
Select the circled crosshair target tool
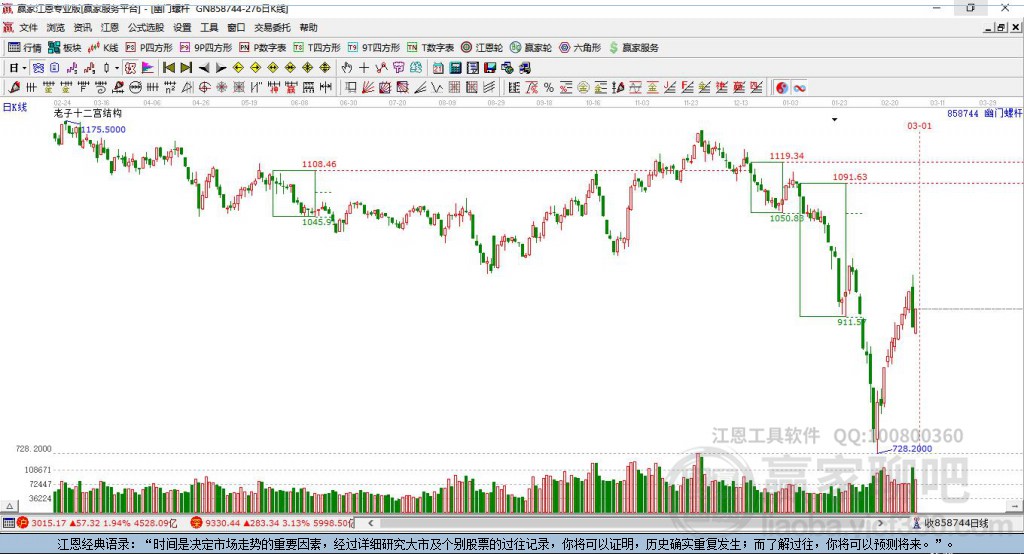204,87
